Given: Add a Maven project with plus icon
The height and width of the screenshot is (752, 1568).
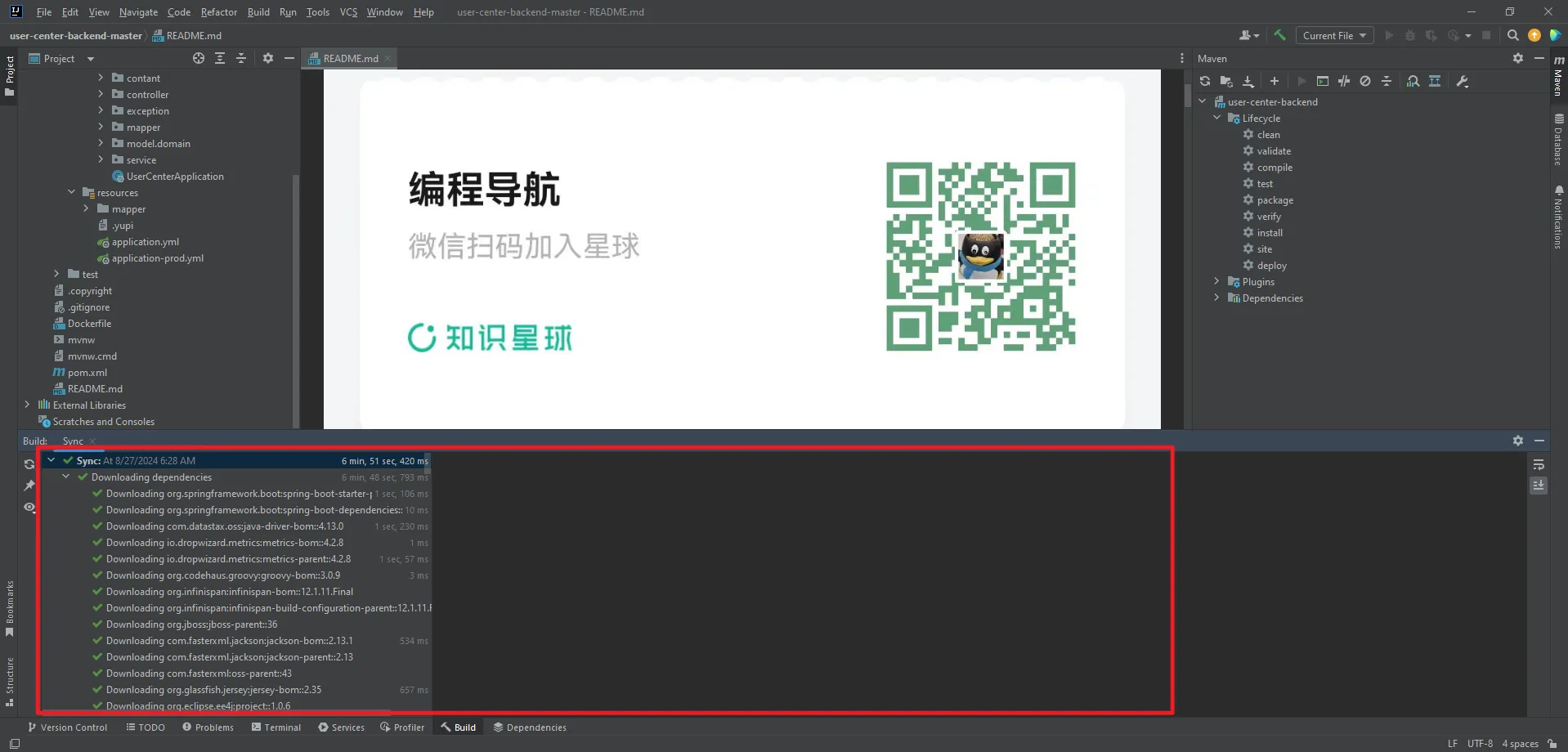Looking at the screenshot, I should point(1275,81).
